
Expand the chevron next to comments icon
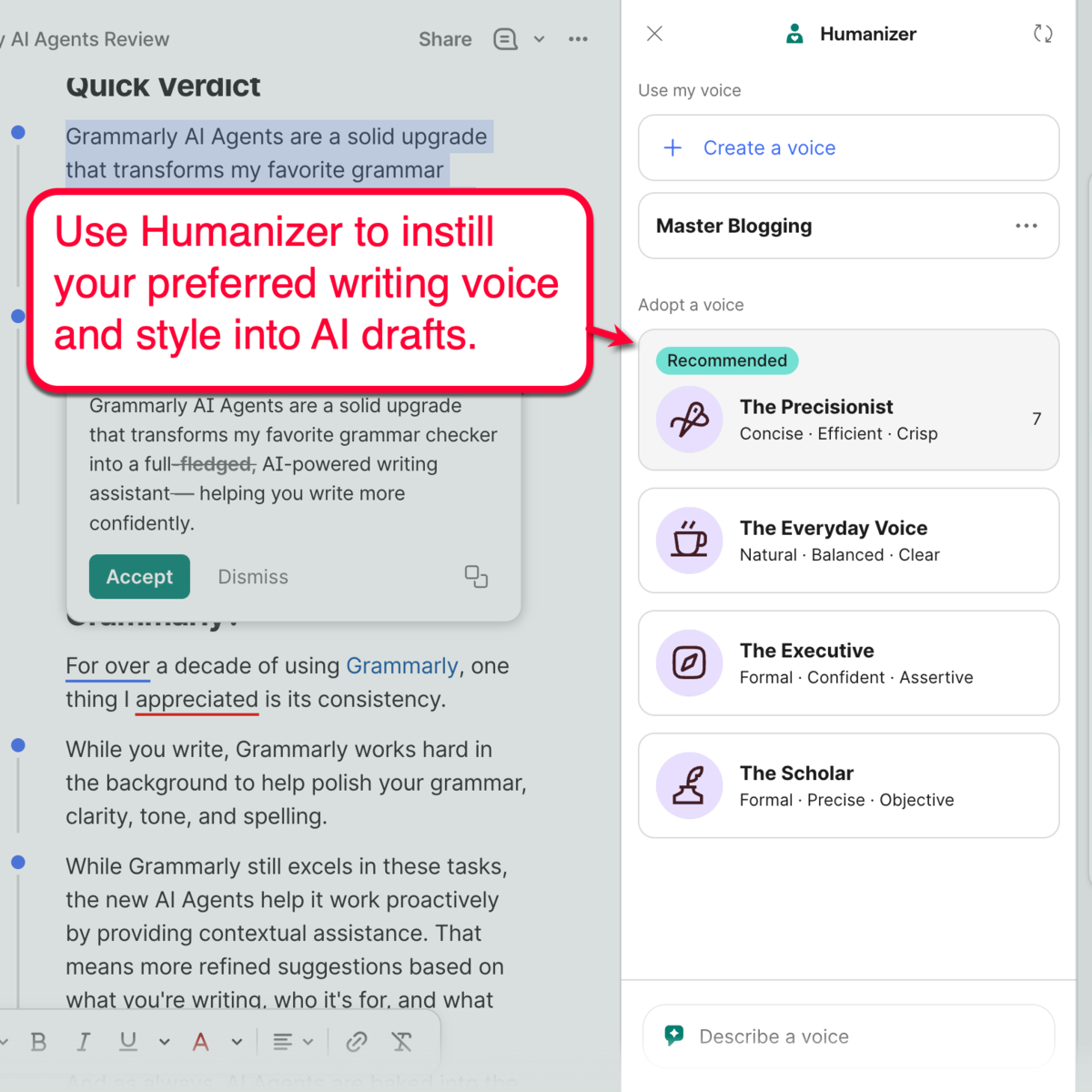[539, 39]
